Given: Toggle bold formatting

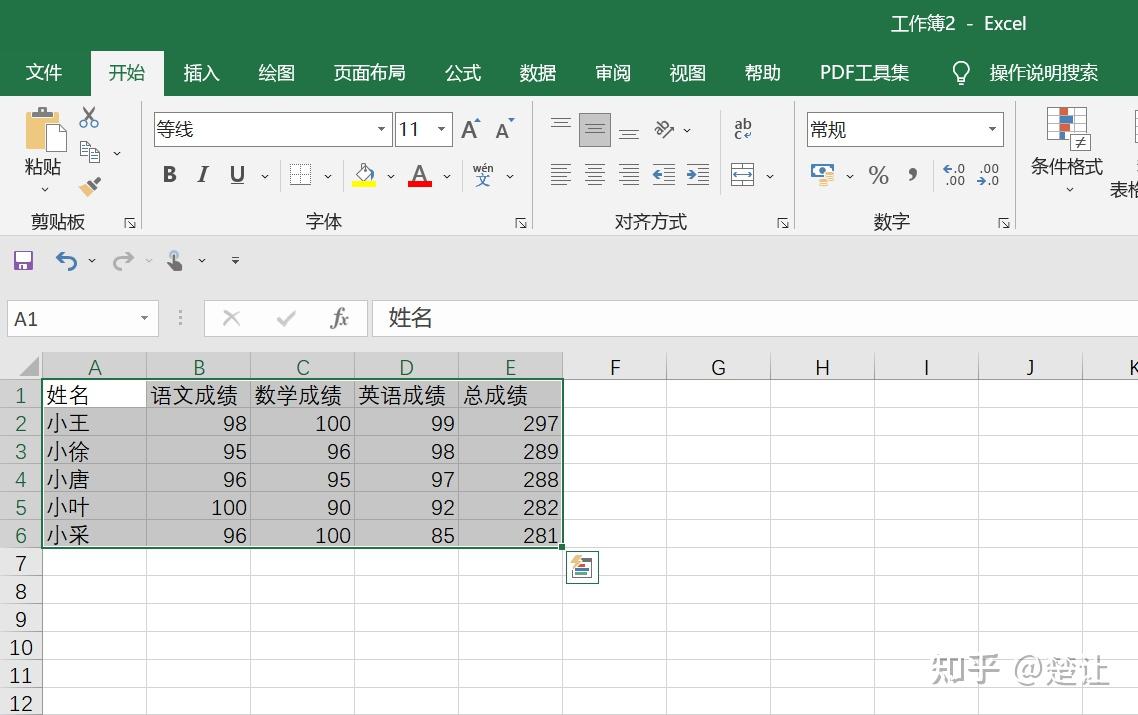Looking at the screenshot, I should (x=170, y=175).
